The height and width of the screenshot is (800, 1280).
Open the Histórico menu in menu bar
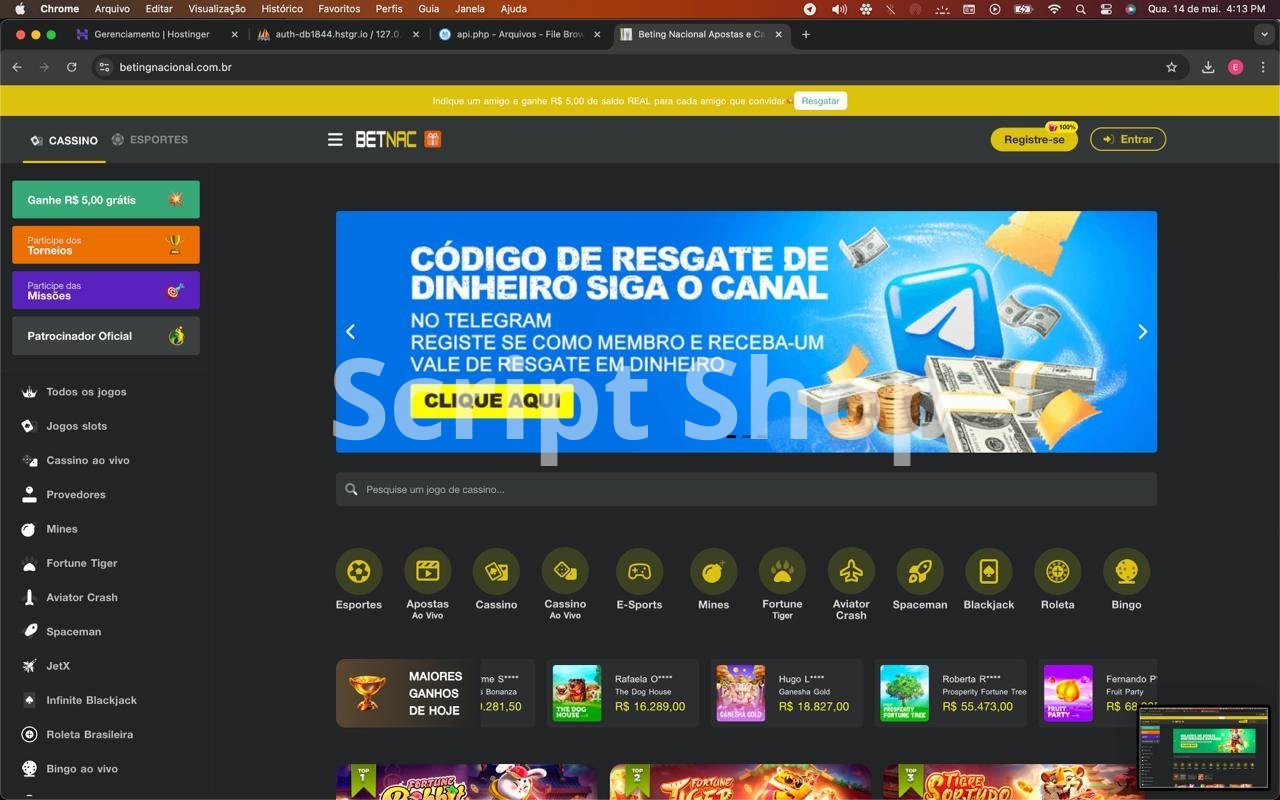282,9
